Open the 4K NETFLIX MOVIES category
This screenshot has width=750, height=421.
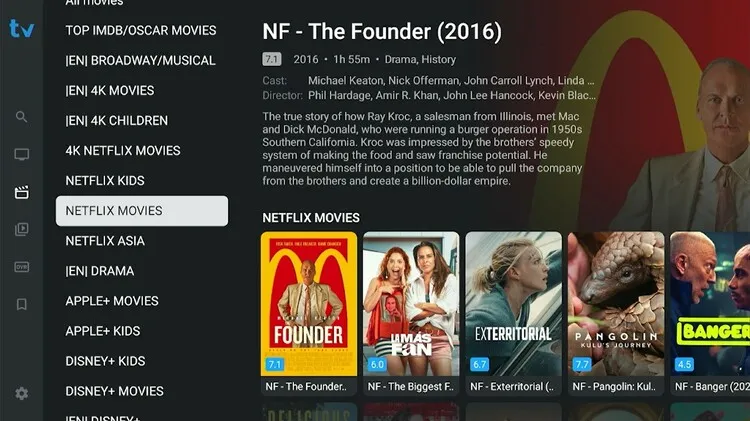point(123,151)
